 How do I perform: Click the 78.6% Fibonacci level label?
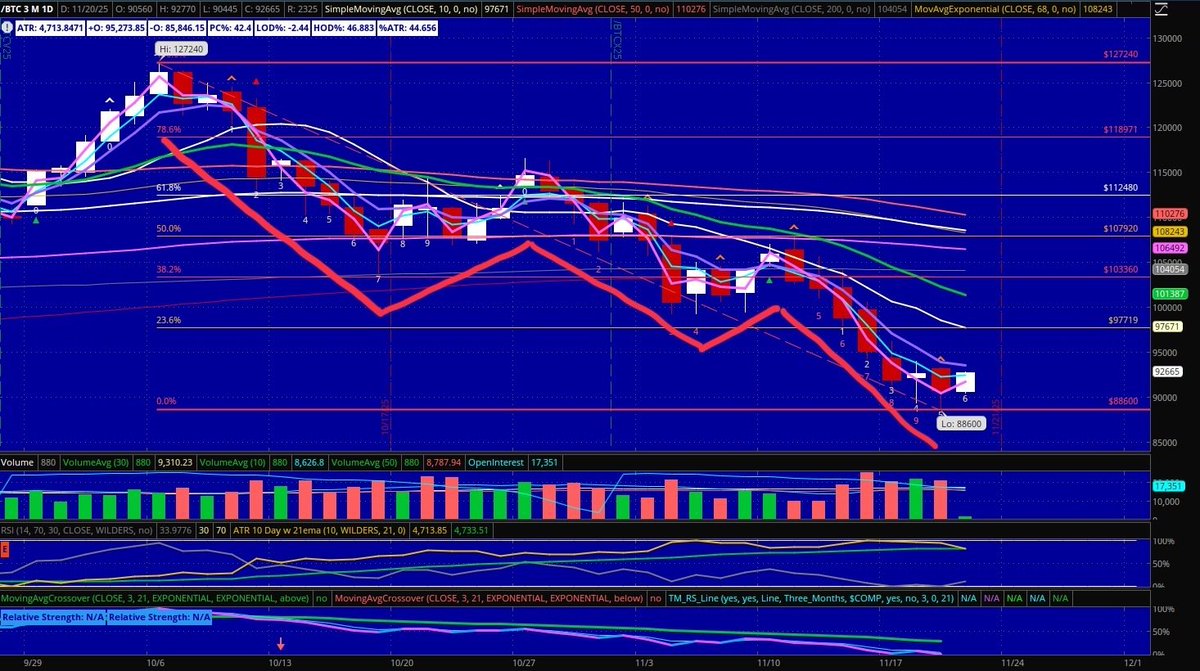tap(168, 130)
